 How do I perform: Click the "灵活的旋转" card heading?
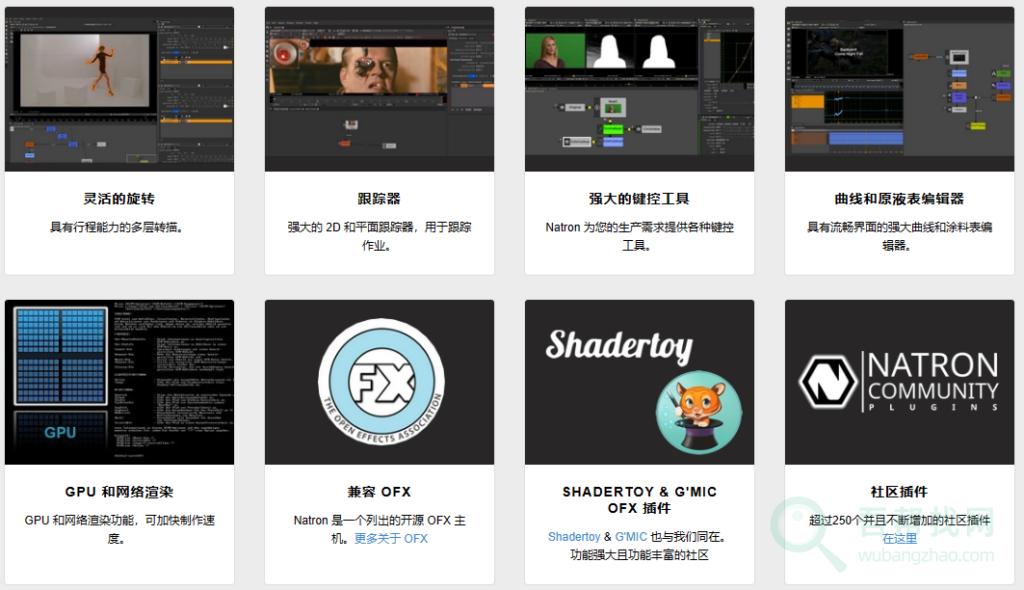pos(119,199)
